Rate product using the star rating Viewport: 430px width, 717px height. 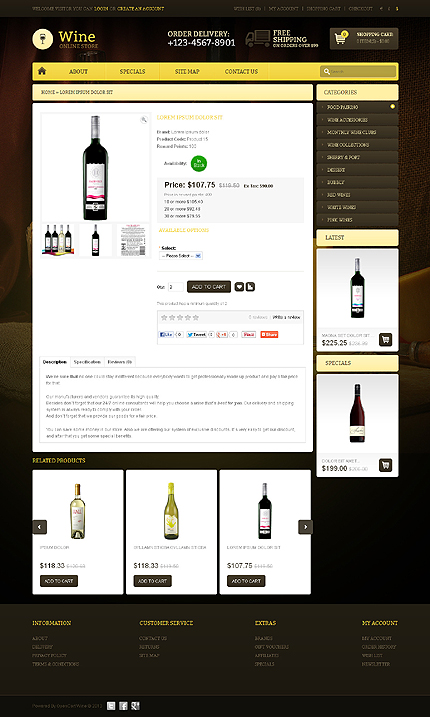pos(180,317)
